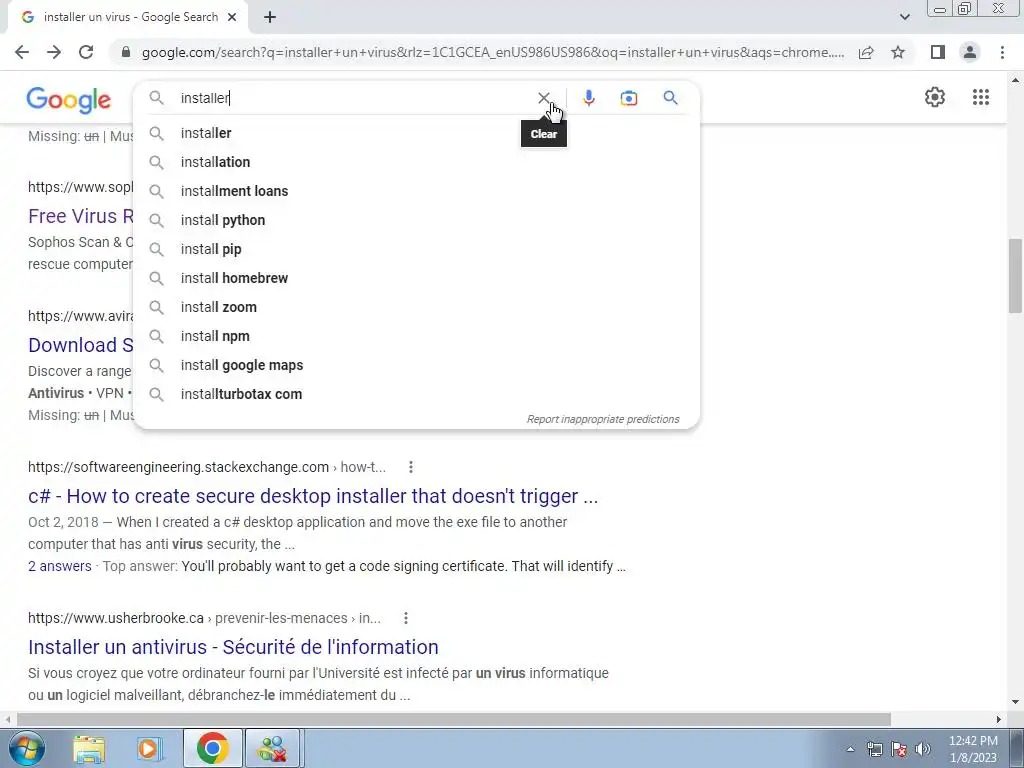
Task: Toggle Chrome side panel
Action: (938, 52)
